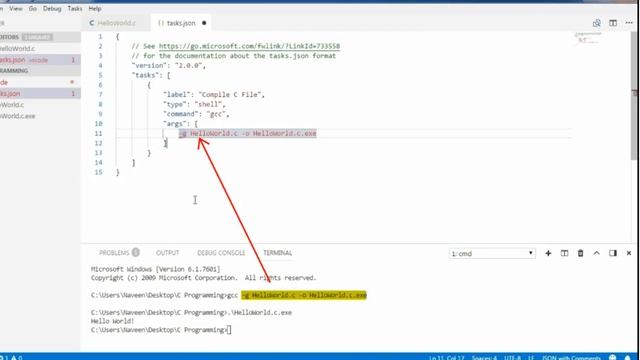Click the errors and warnings status indicator
This screenshot has height=360, width=640.
pos(11,358)
